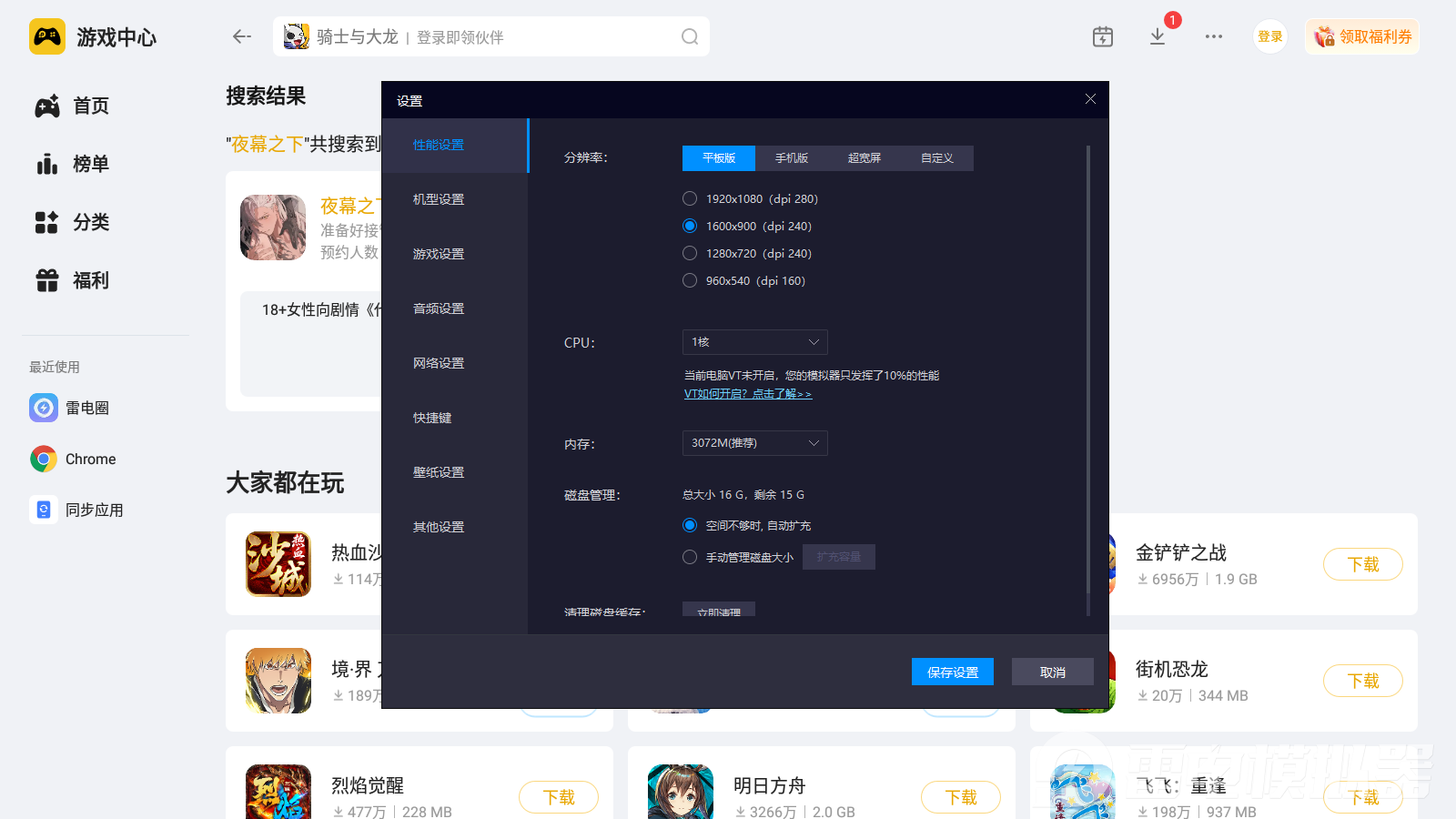Switch resolution preset to 超宽屏

(x=863, y=157)
